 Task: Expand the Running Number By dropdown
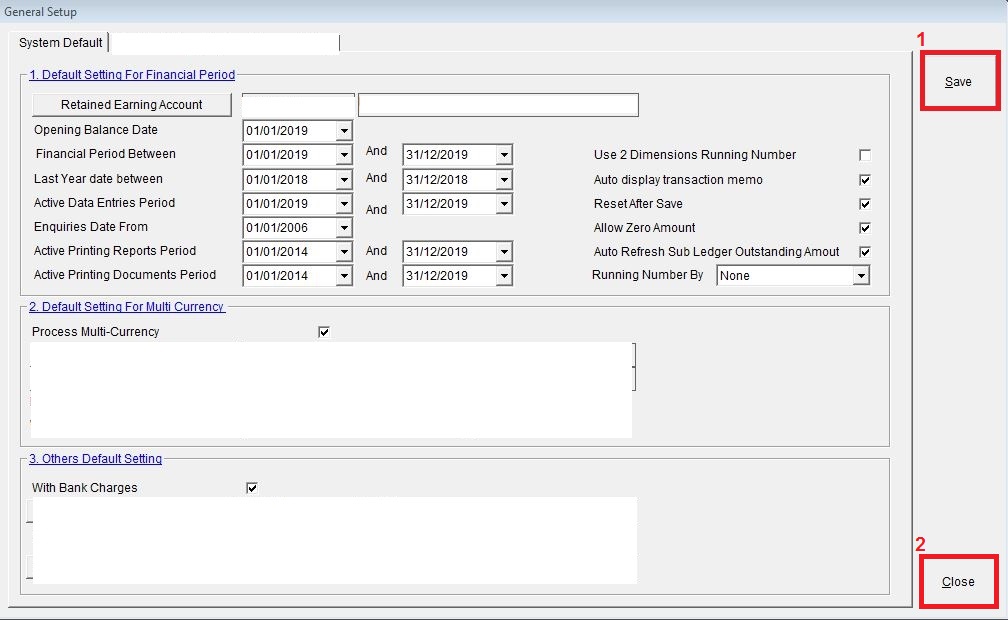[x=860, y=276]
